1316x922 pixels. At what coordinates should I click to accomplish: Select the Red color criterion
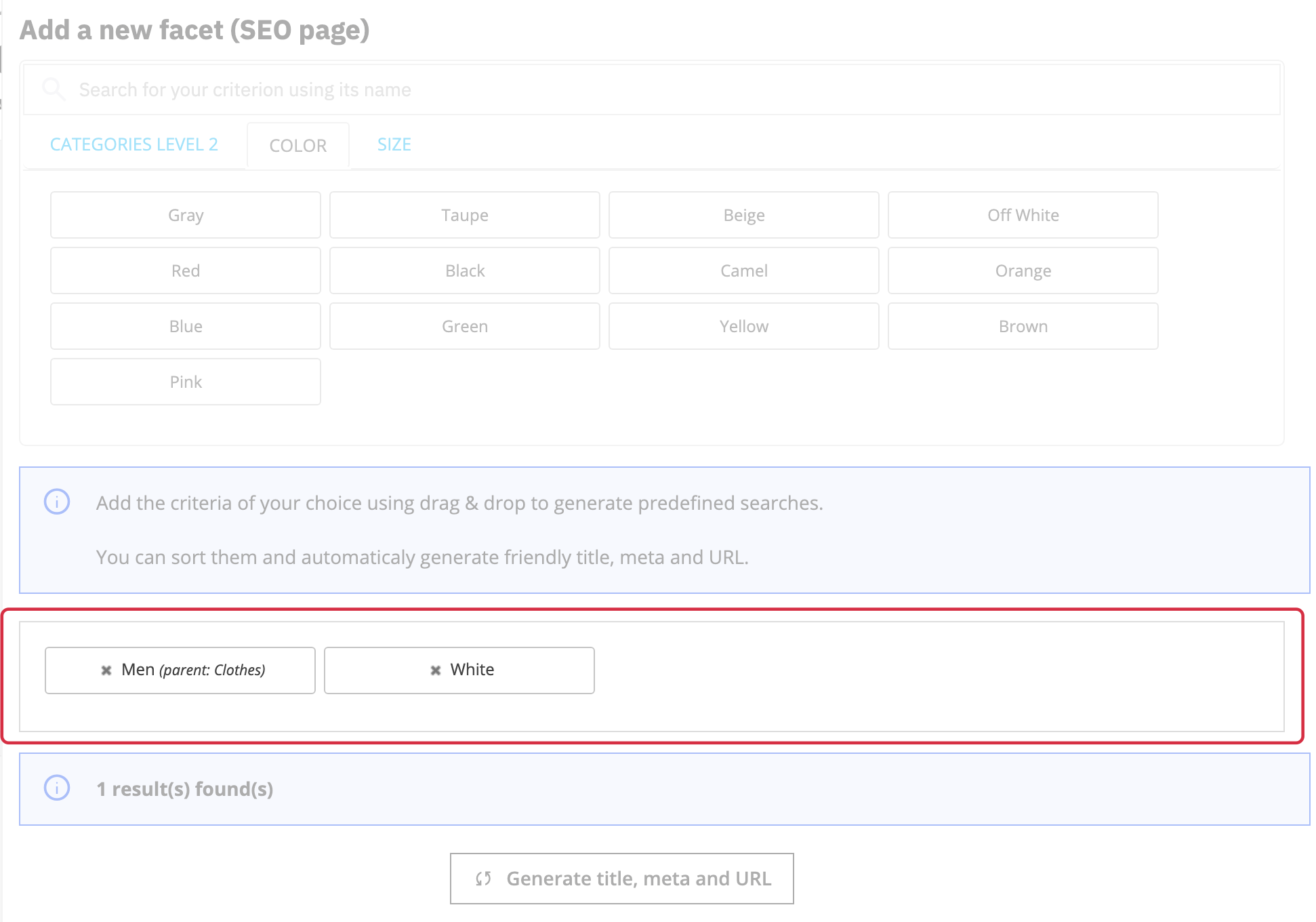tap(186, 270)
